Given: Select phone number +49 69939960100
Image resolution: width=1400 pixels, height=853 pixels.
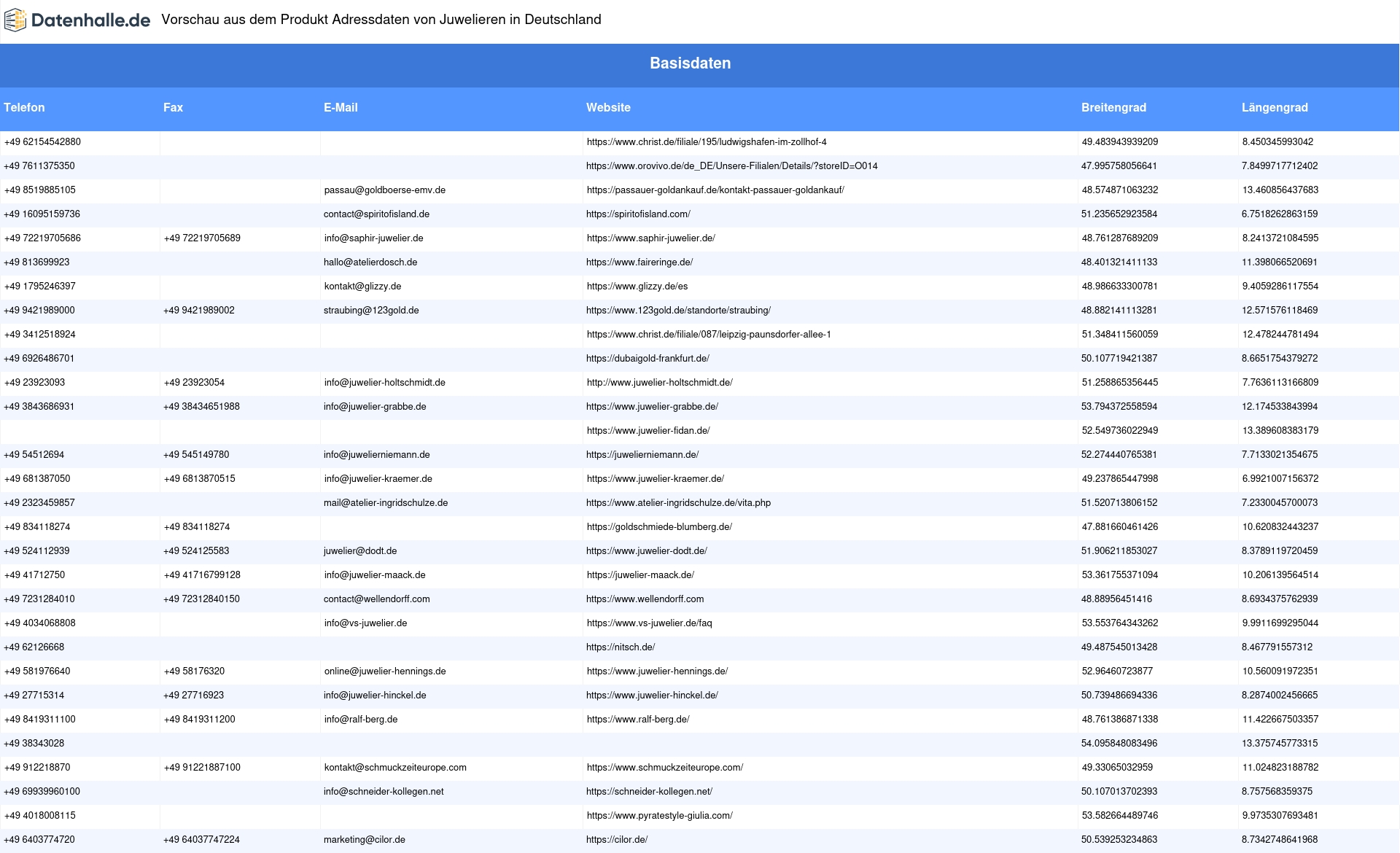Looking at the screenshot, I should (x=42, y=792).
